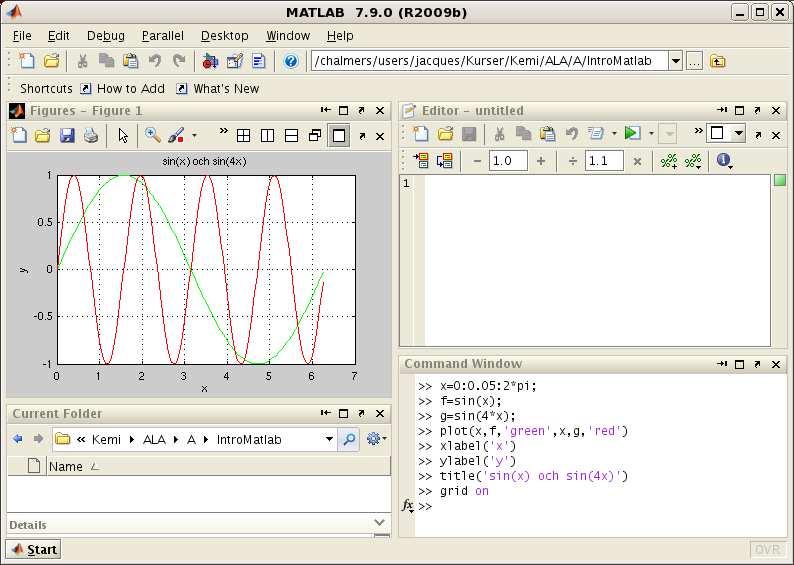794x565 pixels.
Task: Click Copy icon in main toolbar
Action: click(106, 61)
